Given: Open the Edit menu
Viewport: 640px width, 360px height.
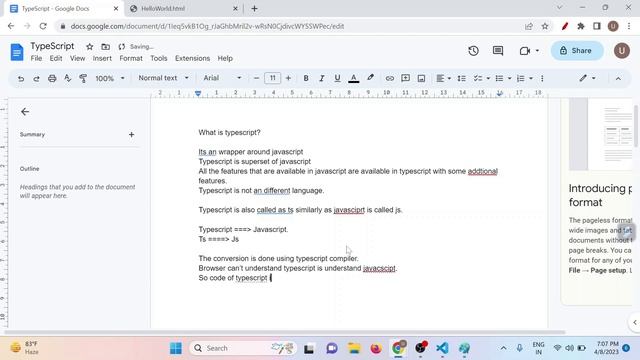Looking at the screenshot, I should 56,58.
